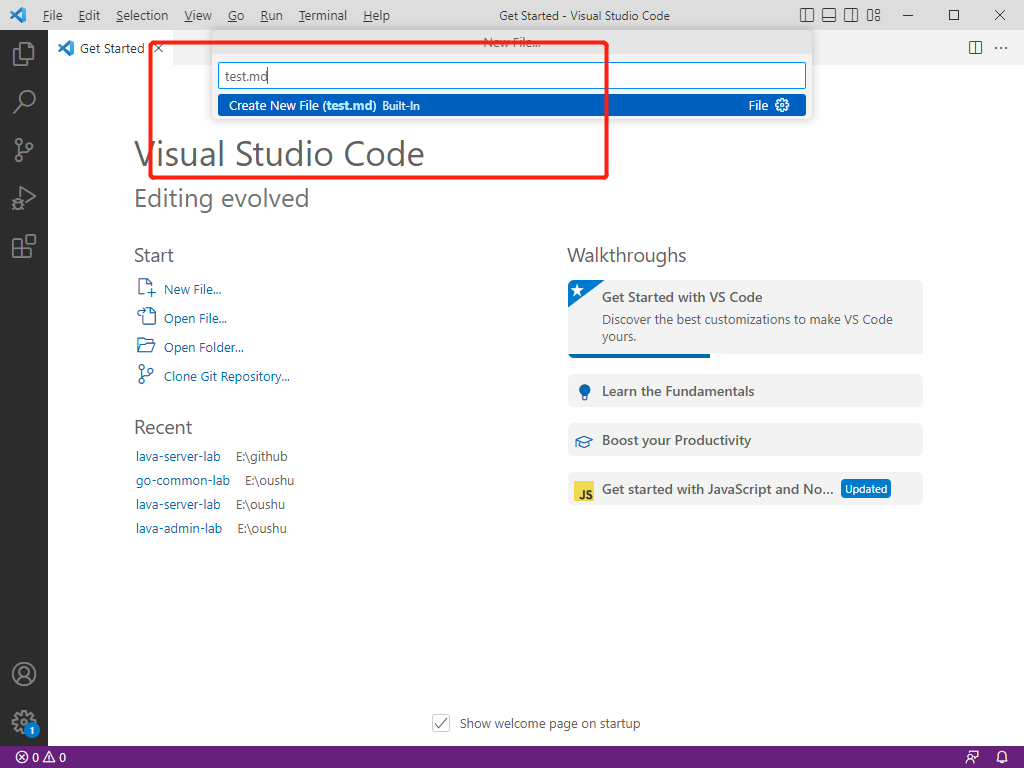Click the Updated badge on JavaScript walkthrough

click(x=866, y=489)
